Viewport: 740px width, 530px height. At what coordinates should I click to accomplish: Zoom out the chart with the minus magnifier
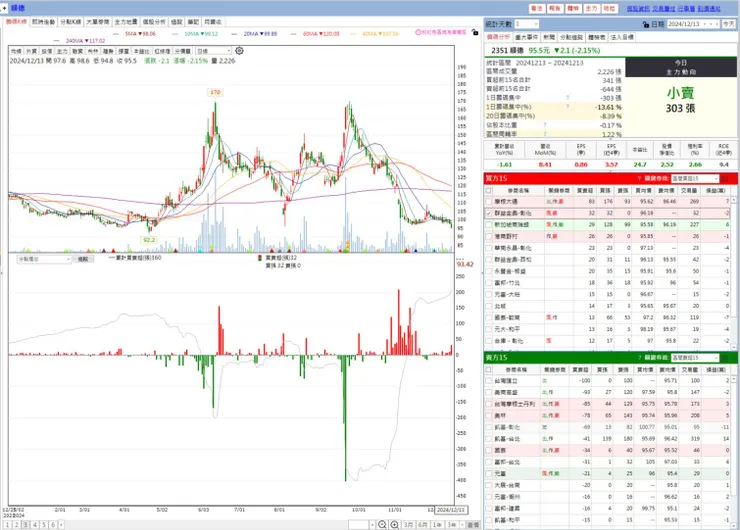point(382,524)
